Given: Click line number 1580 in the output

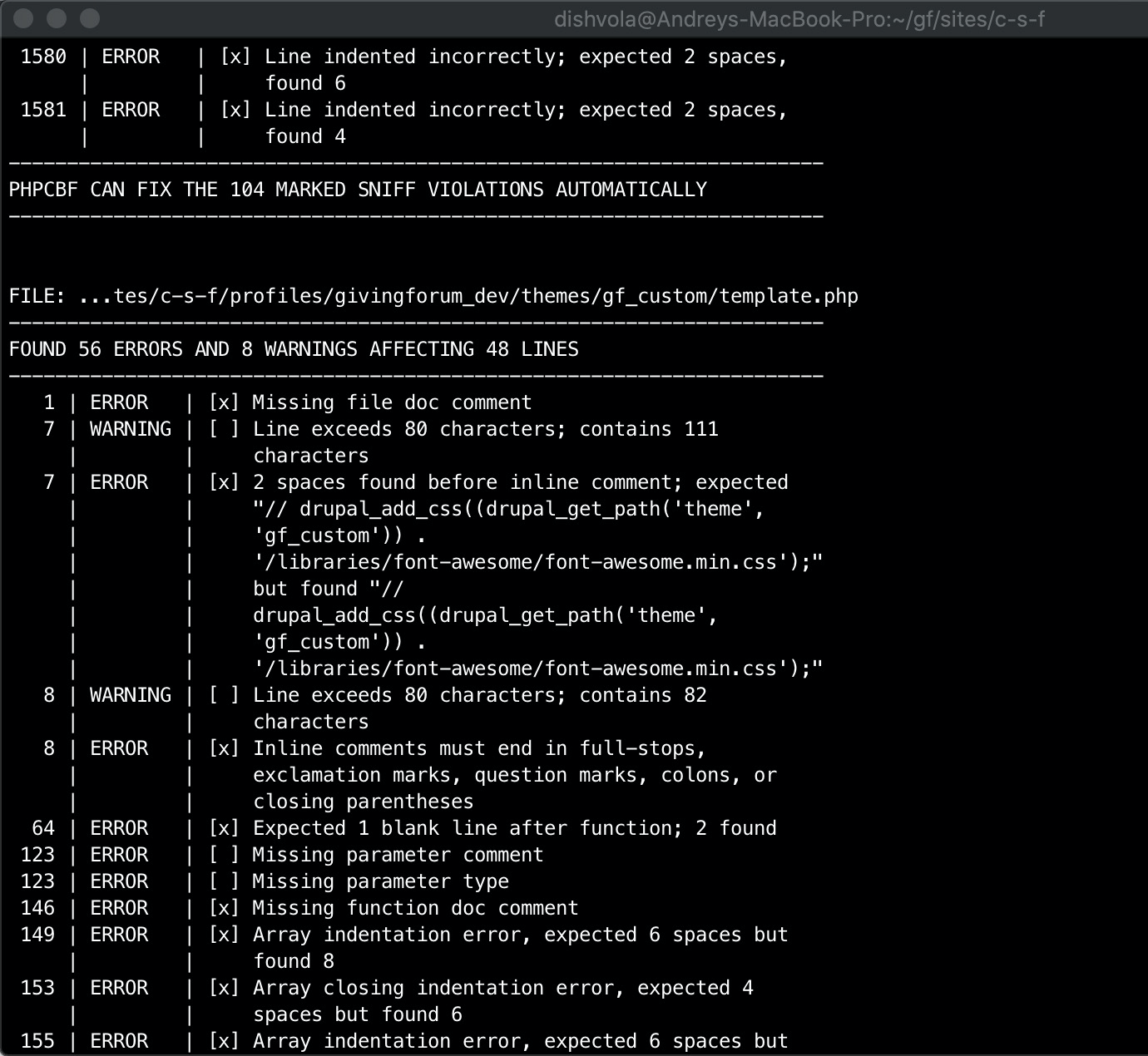Looking at the screenshot, I should (43, 57).
